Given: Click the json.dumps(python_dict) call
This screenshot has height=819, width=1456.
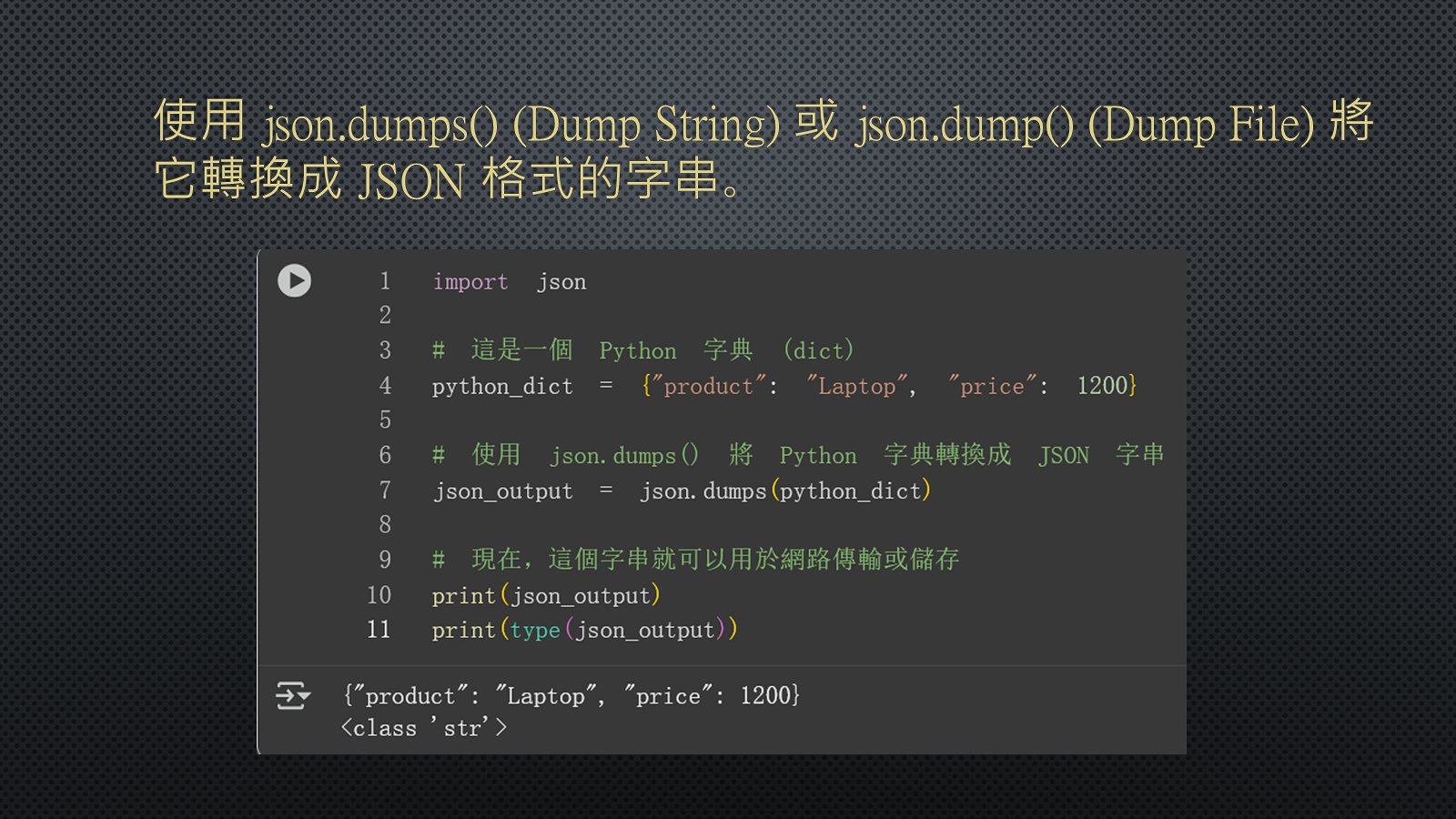Looking at the screenshot, I should 784,491.
